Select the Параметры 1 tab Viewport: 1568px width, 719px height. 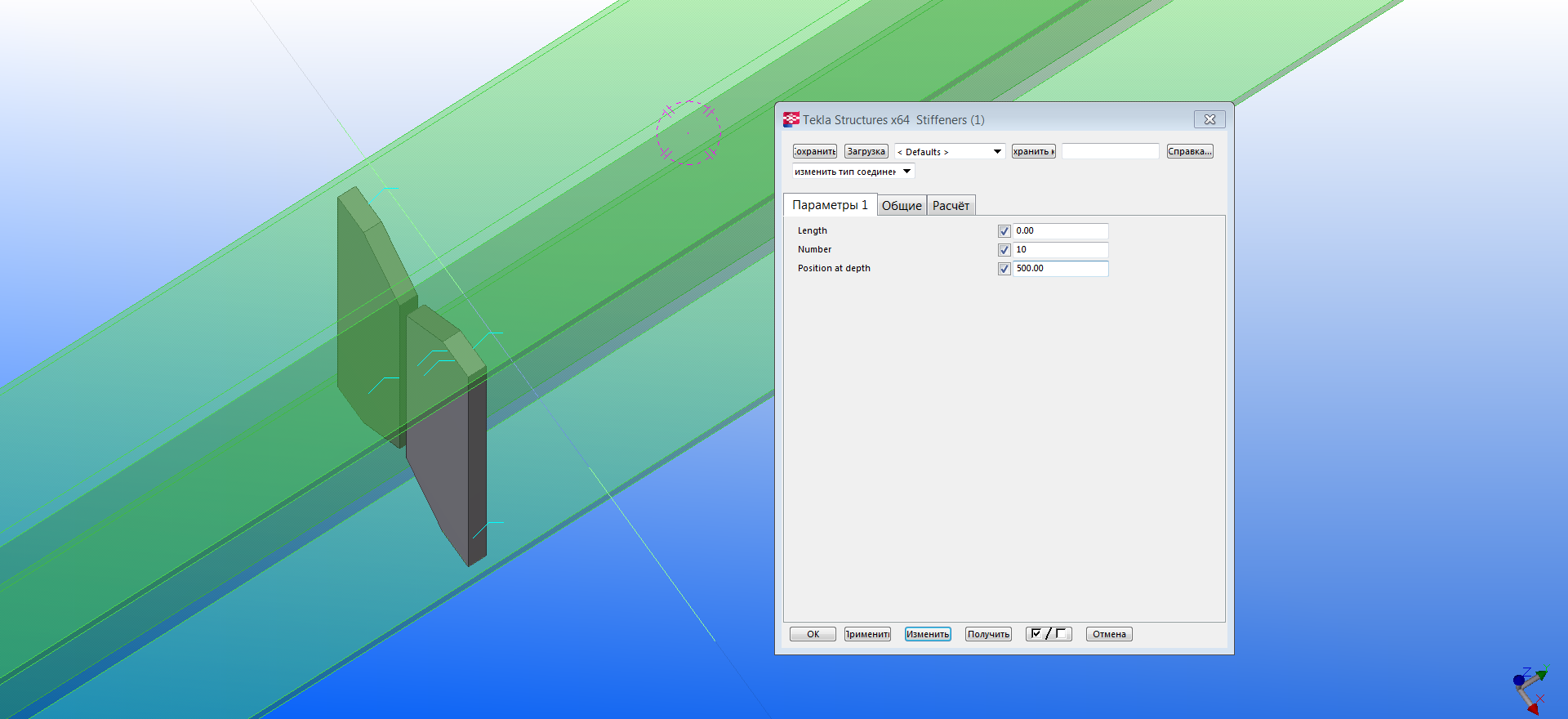click(x=830, y=205)
